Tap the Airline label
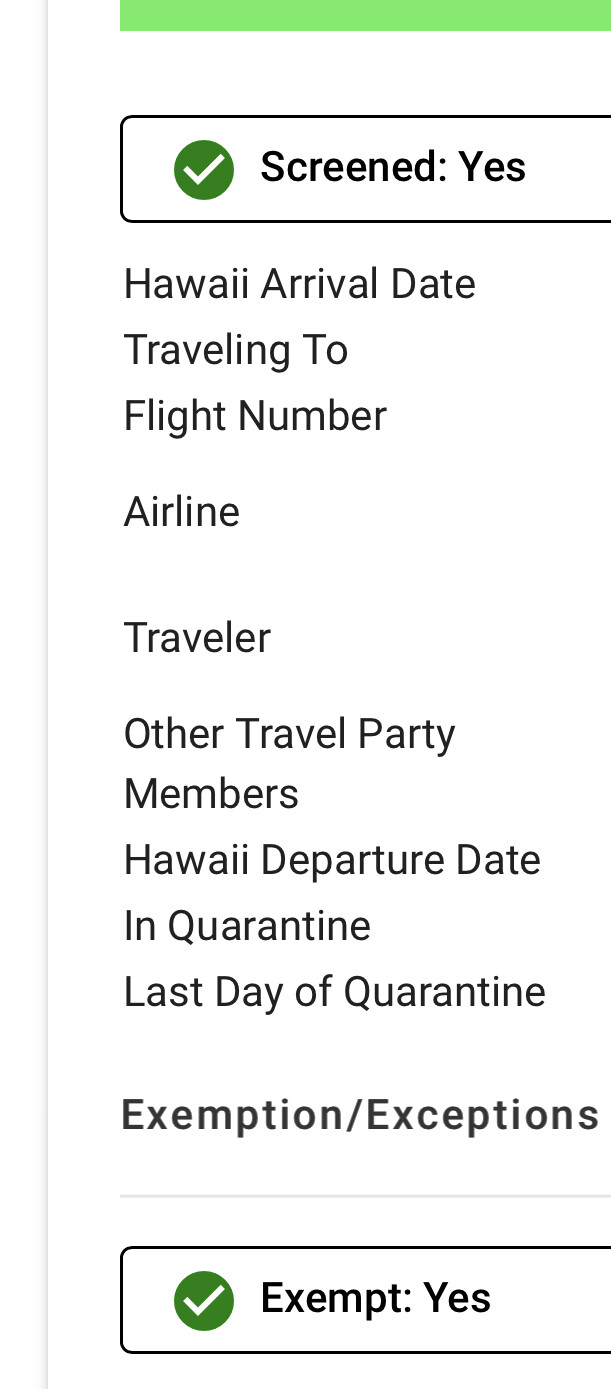Screen dimensions: 611x1389 [x=181, y=512]
